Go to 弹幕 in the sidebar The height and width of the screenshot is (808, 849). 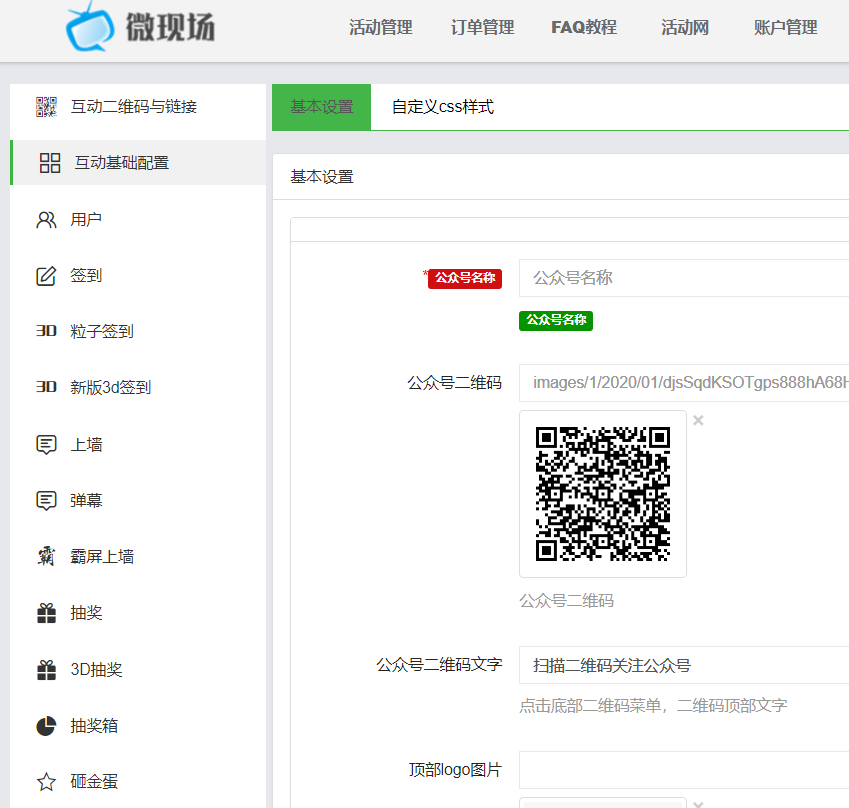tap(138, 500)
